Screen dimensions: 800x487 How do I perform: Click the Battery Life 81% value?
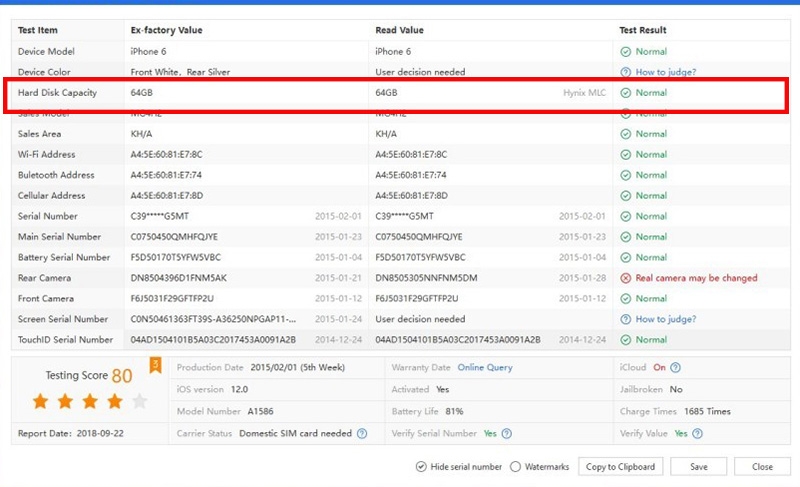click(x=454, y=412)
